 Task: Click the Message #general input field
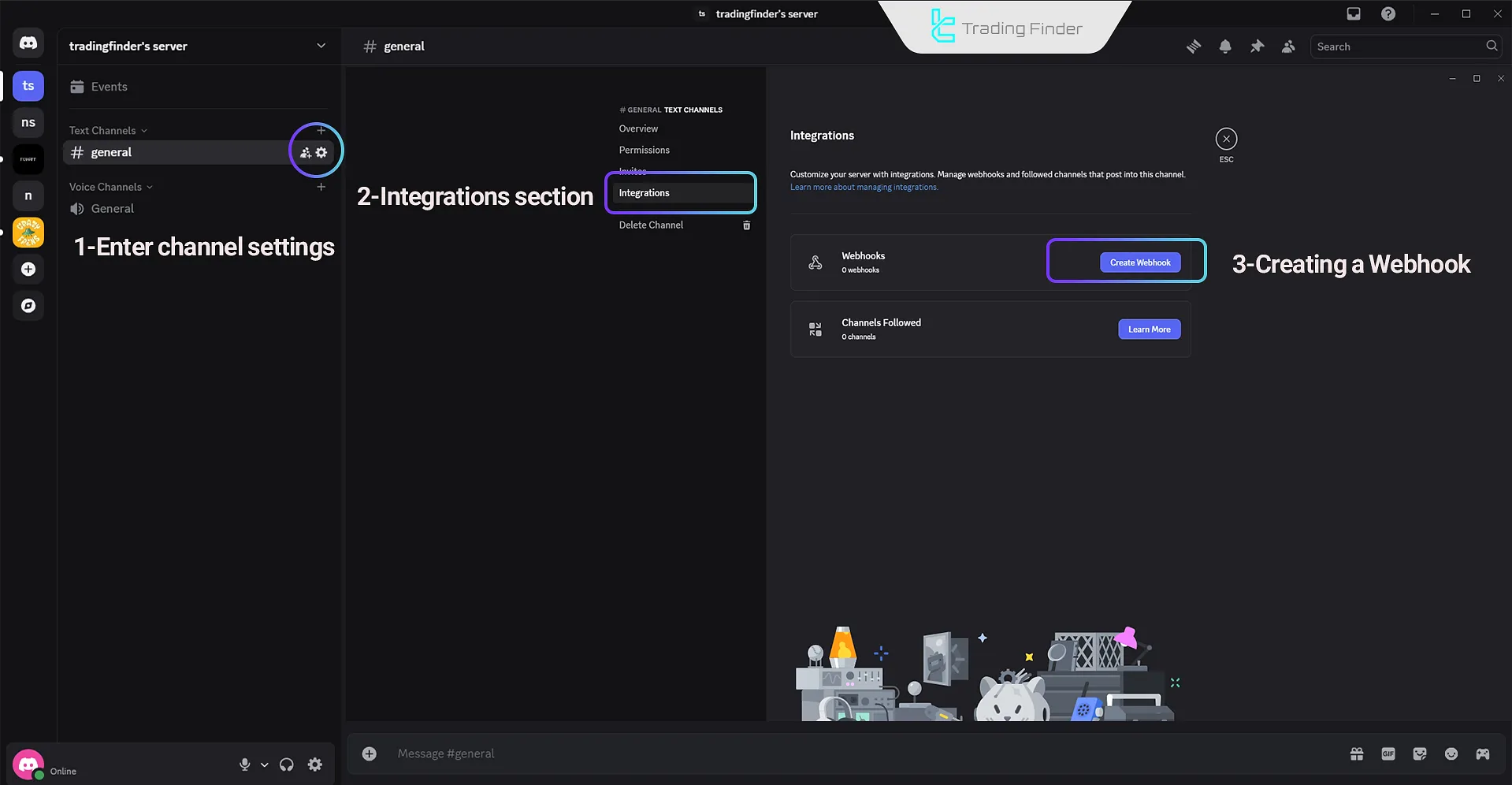552,753
